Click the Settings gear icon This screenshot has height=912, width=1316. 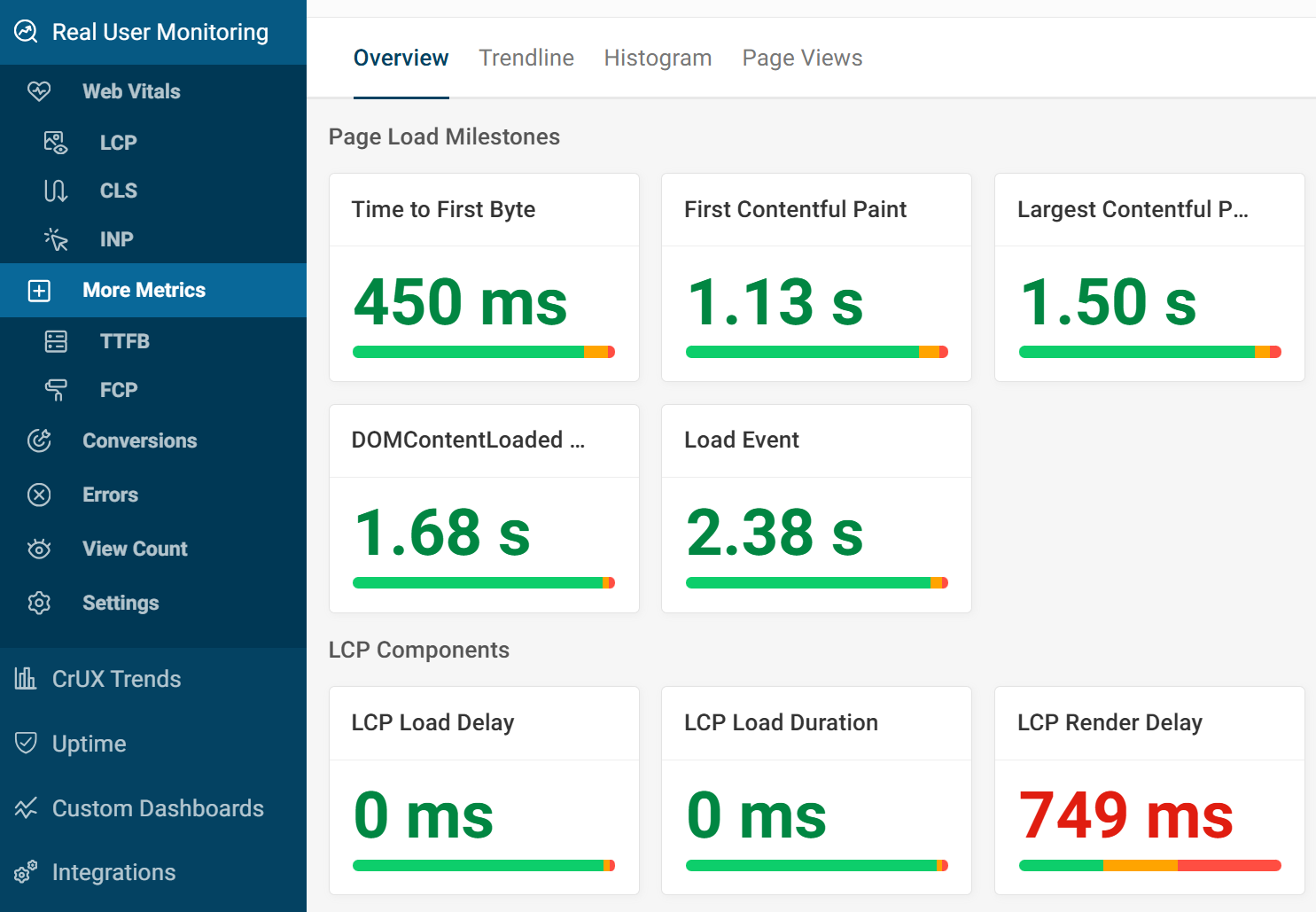39,603
